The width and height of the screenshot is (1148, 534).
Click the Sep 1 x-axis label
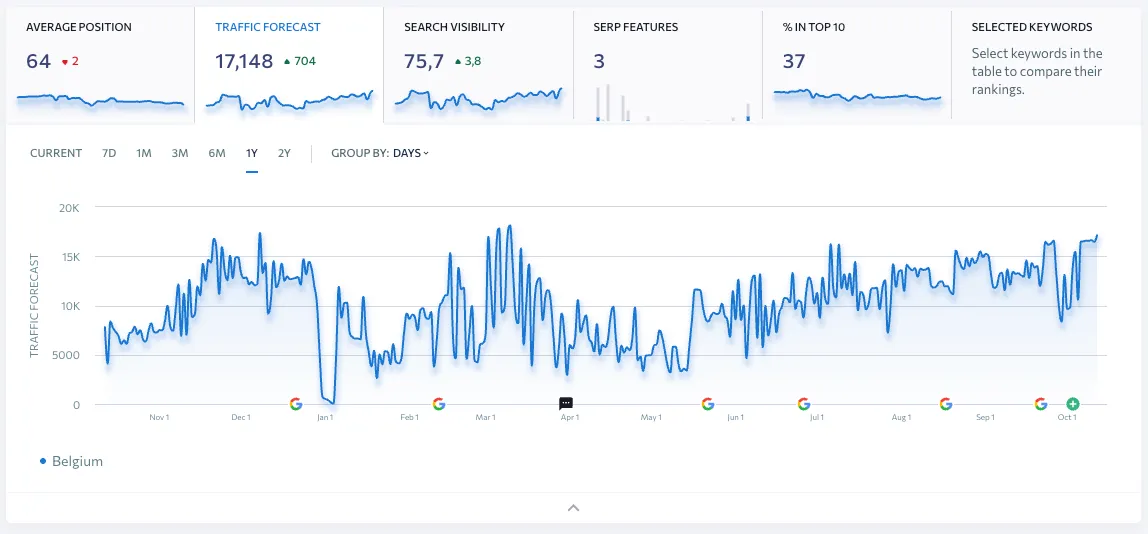pos(985,418)
